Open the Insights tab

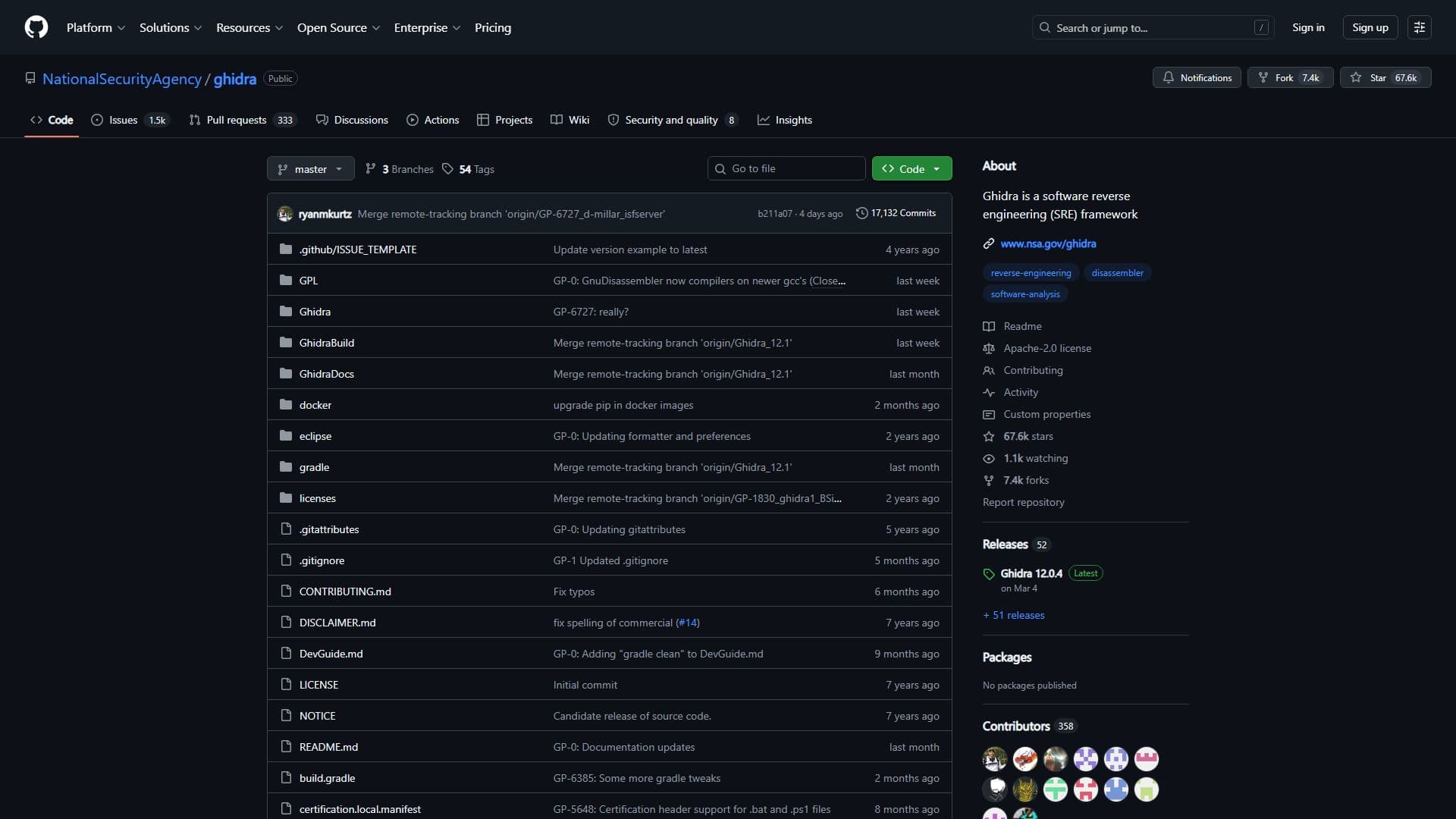[785, 120]
